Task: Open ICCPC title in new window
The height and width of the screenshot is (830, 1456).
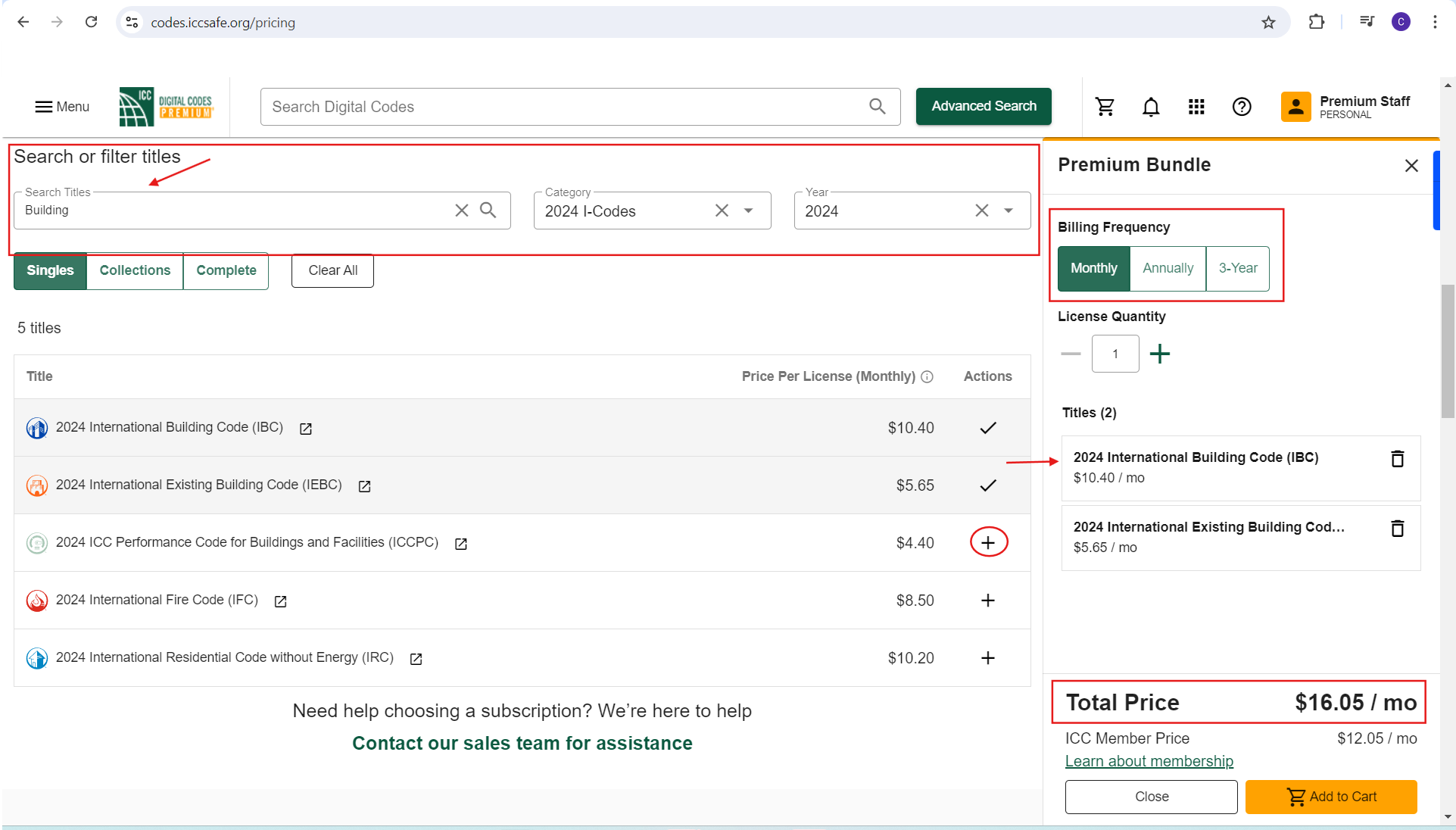Action: coord(460,544)
